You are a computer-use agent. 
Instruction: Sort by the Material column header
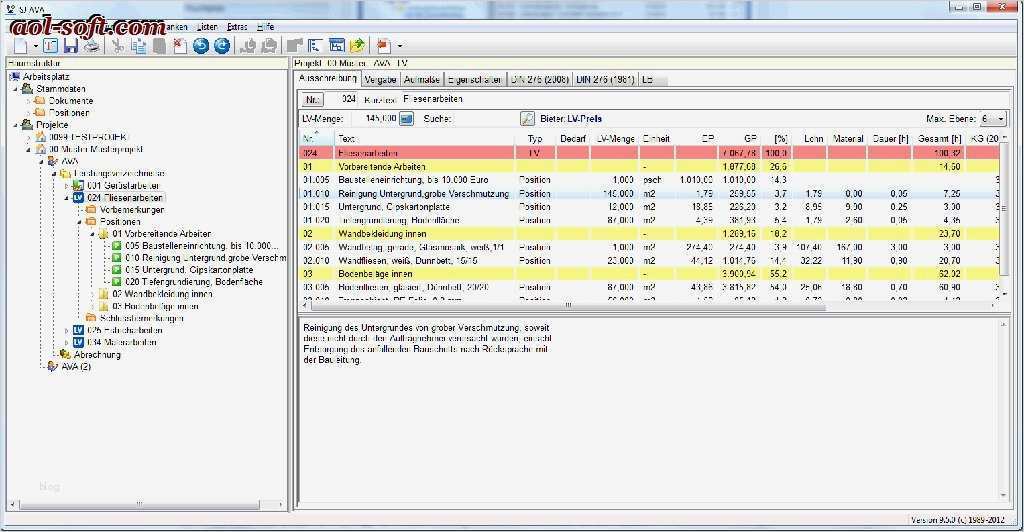point(847,138)
